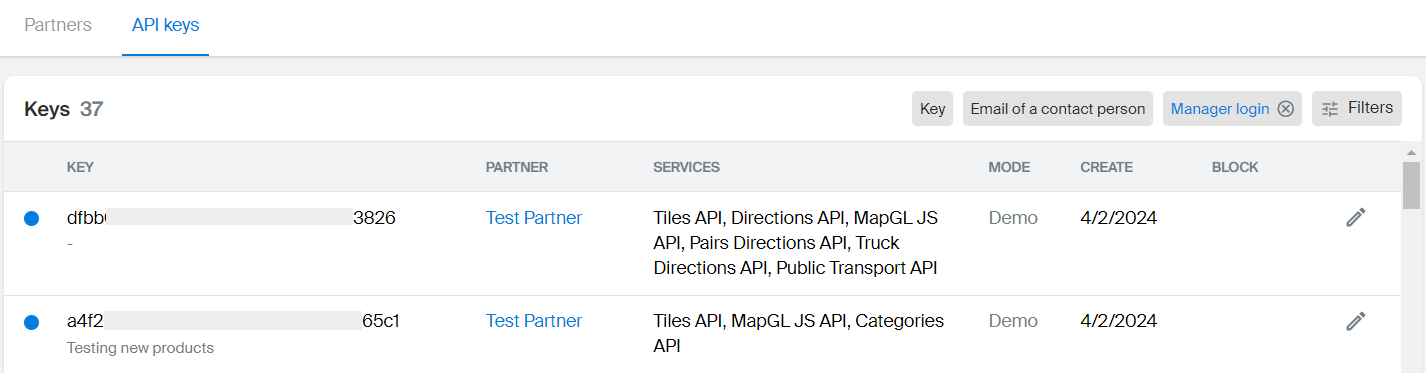Screen dimensions: 1426x373
Task: Open Test Partner link in first row
Action: (x=534, y=217)
